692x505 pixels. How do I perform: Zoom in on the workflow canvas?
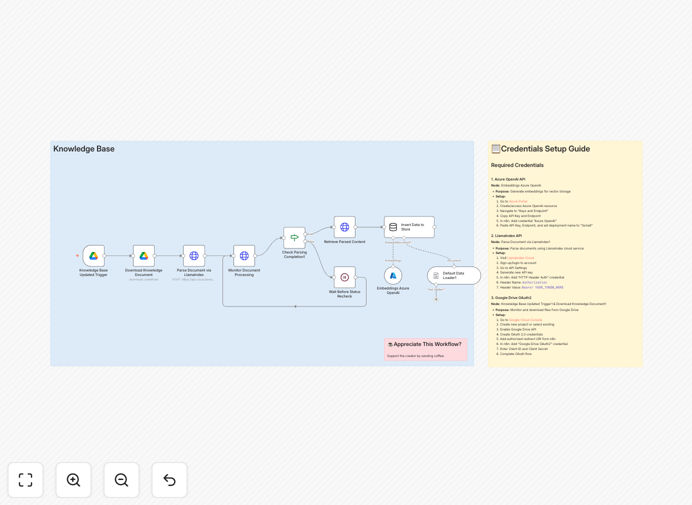click(73, 480)
